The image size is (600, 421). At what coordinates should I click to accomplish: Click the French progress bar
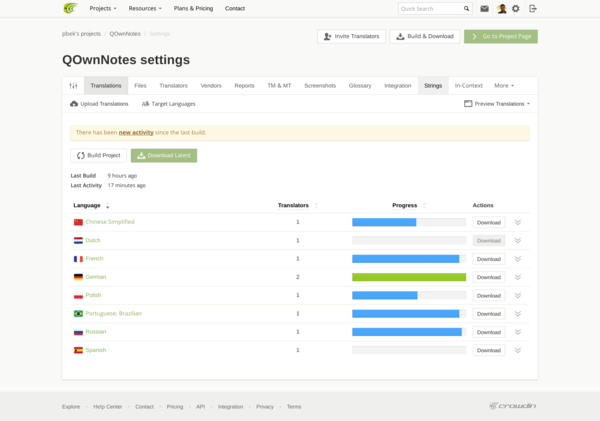(x=408, y=259)
